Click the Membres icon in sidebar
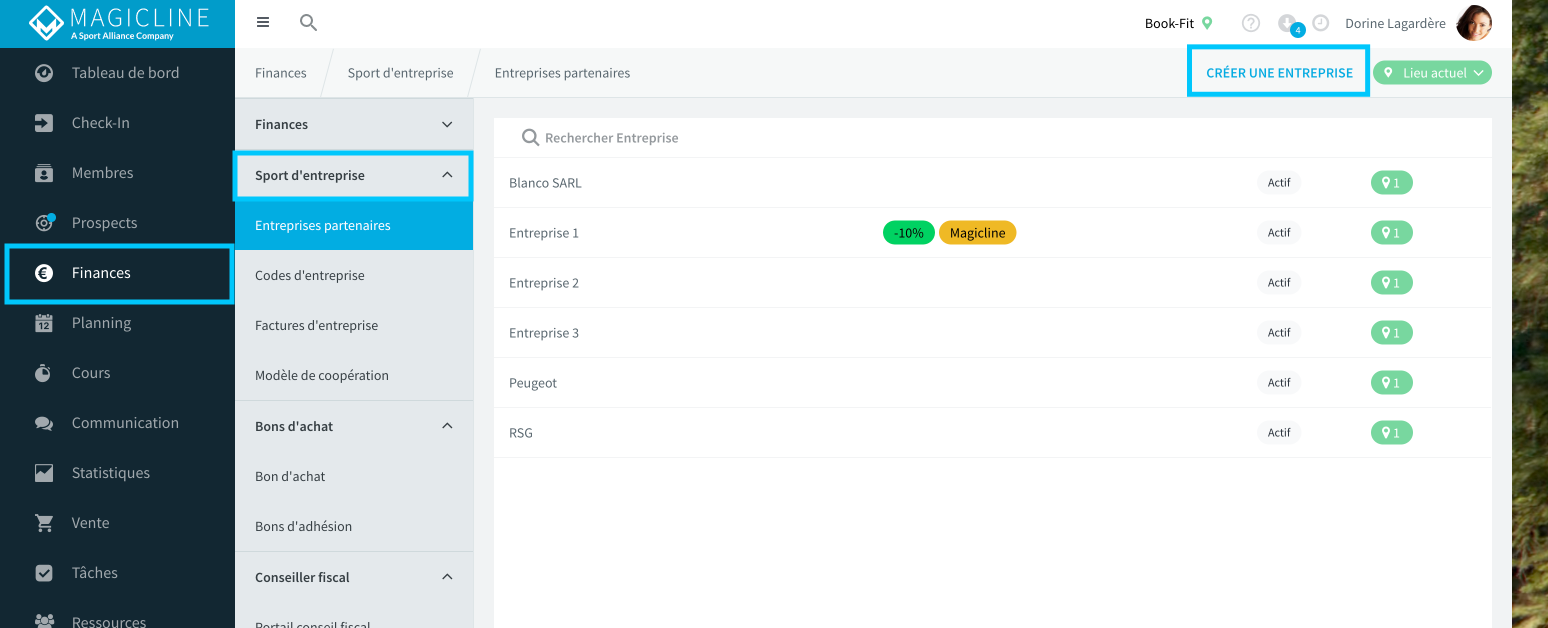The height and width of the screenshot is (628, 1548). pos(44,173)
